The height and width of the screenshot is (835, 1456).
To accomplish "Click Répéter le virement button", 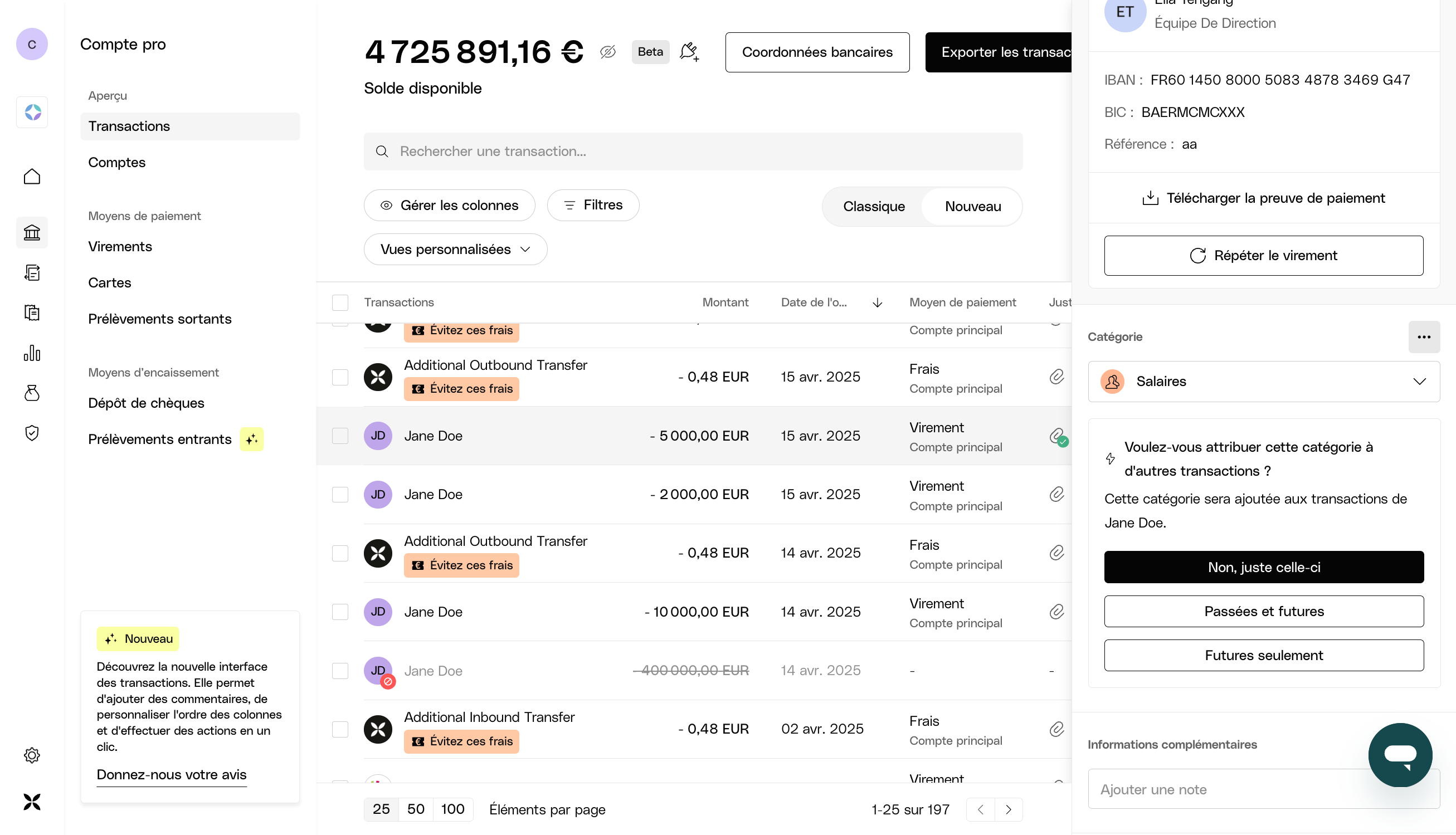I will pos(1263,255).
